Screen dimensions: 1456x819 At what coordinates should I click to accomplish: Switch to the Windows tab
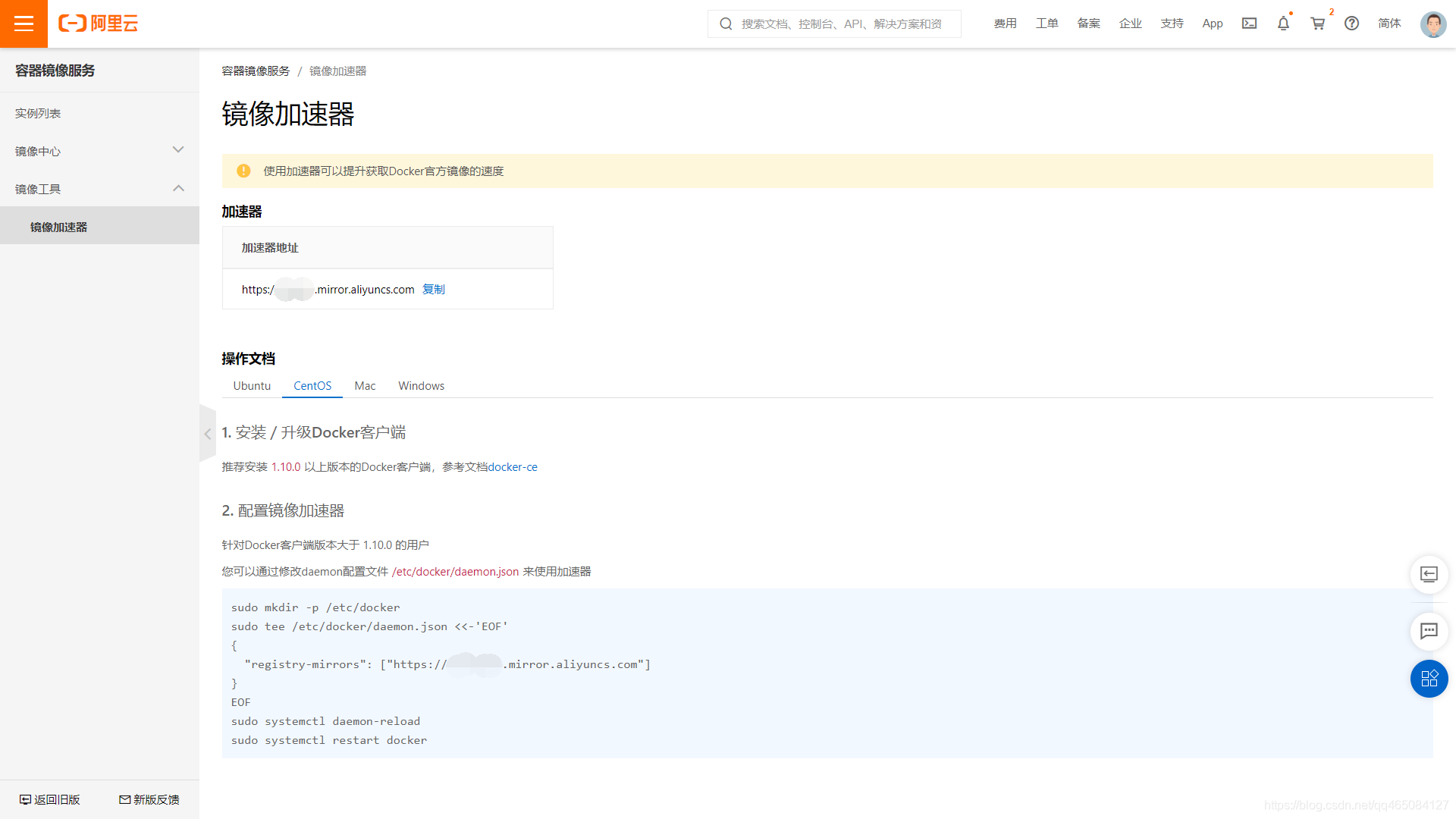pyautogui.click(x=421, y=386)
